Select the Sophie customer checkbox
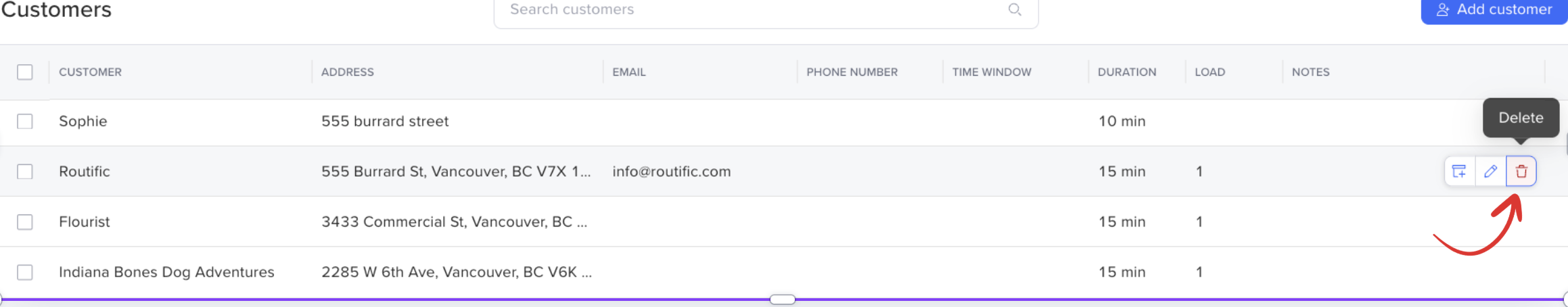 25,121
